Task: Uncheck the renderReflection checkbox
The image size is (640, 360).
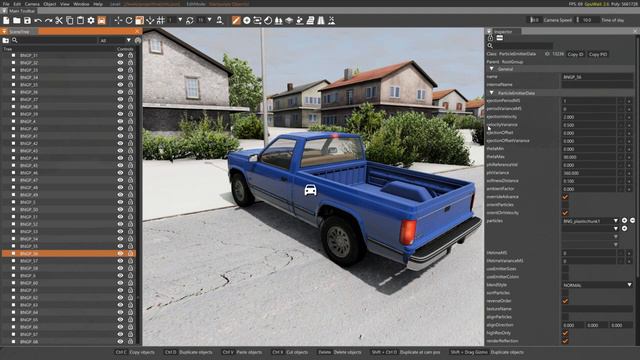Action: click(x=565, y=341)
